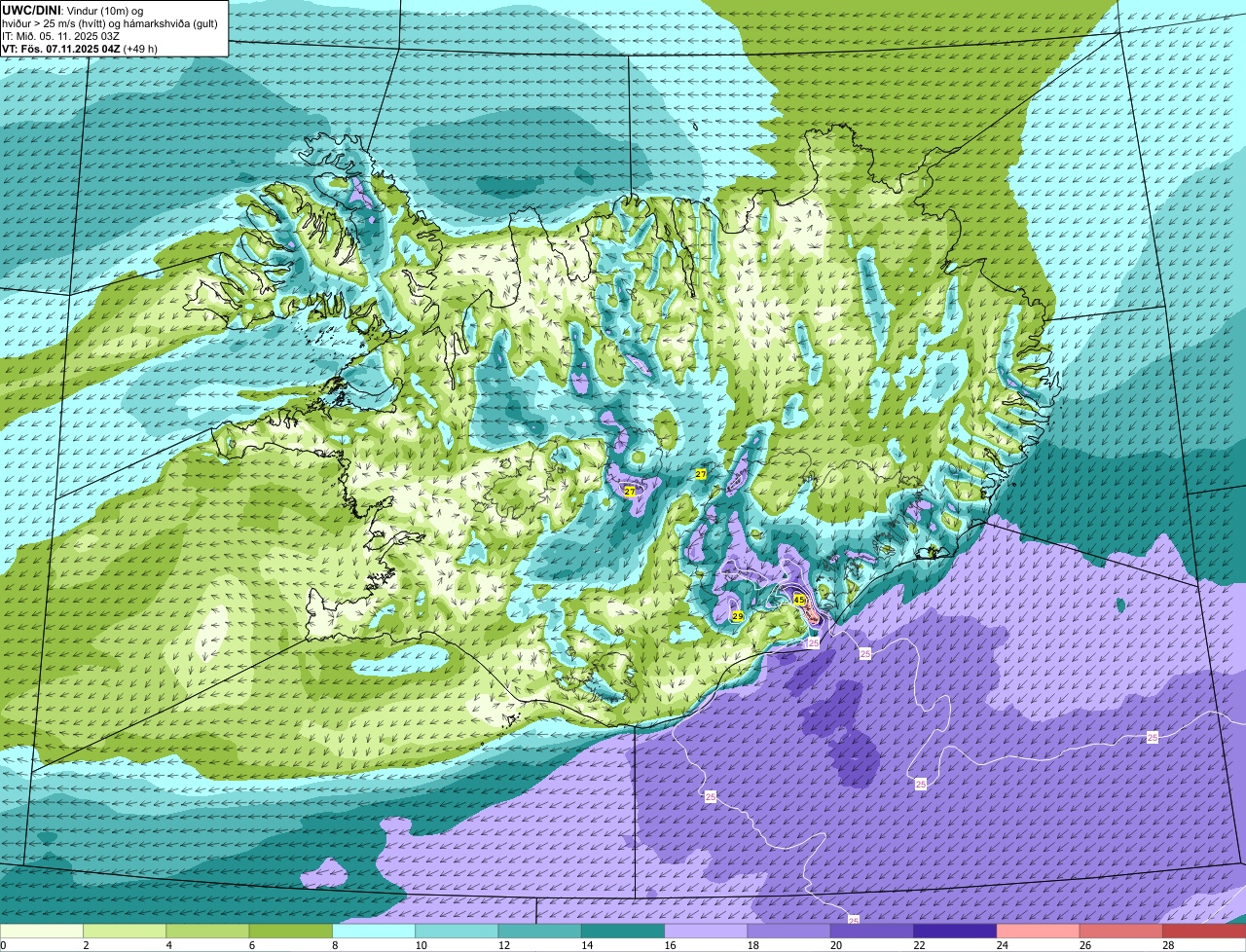Pick the 12–14 m/s teal legend swatch
1246x952 pixels.
tap(540, 931)
